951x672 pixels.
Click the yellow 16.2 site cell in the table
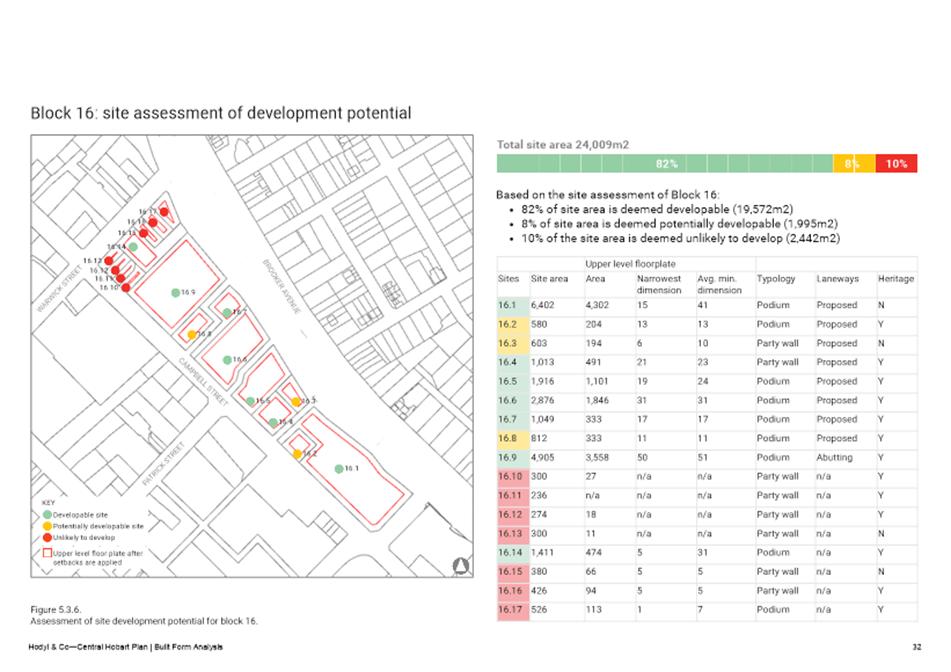pyautogui.click(x=512, y=324)
